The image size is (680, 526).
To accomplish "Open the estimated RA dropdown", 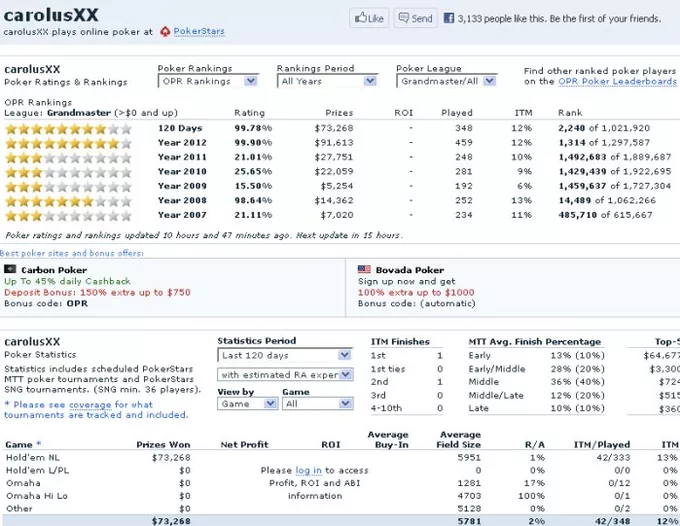I will tap(285, 374).
